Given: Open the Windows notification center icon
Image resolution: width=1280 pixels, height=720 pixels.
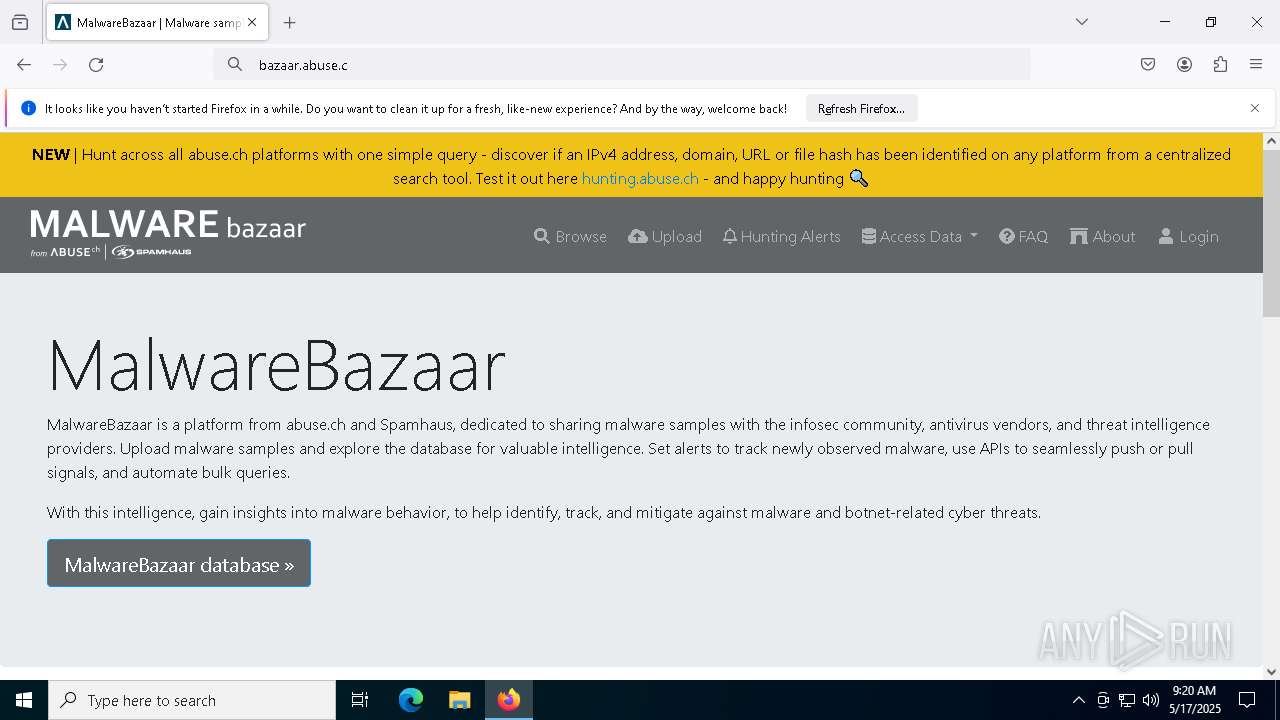Looking at the screenshot, I should (1247, 700).
